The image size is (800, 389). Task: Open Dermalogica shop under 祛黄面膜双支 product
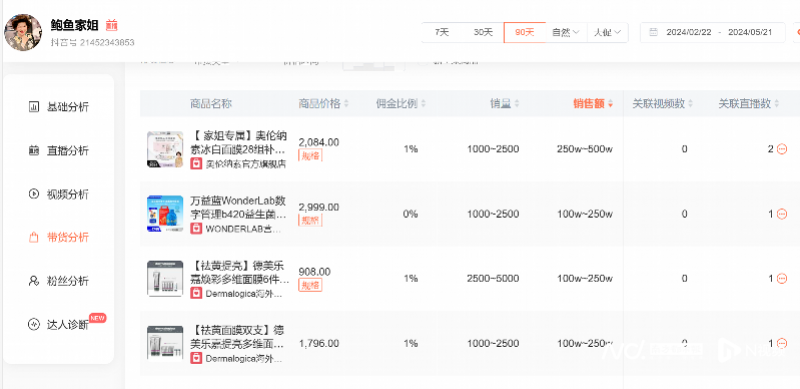click(243, 358)
